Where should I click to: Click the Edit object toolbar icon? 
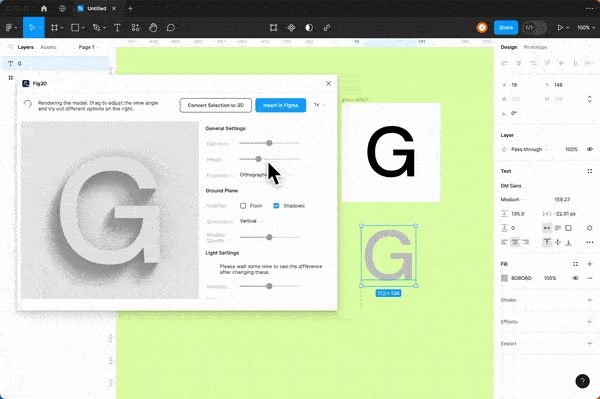coord(273,28)
